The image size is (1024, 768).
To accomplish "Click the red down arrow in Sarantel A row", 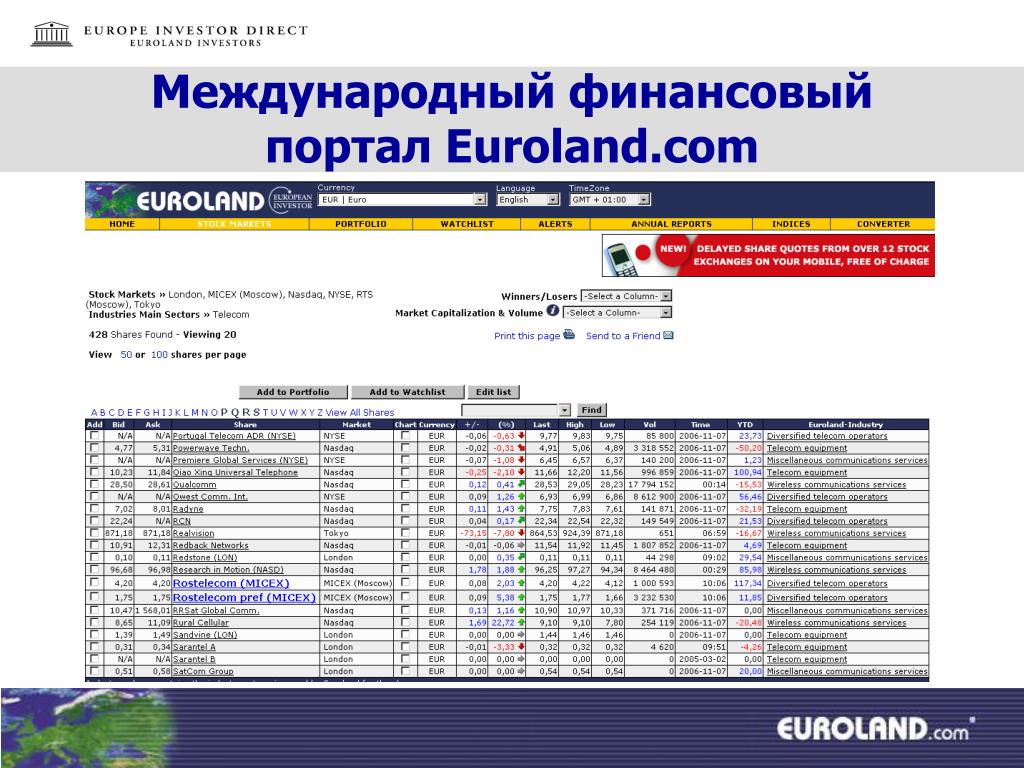I will [x=520, y=647].
